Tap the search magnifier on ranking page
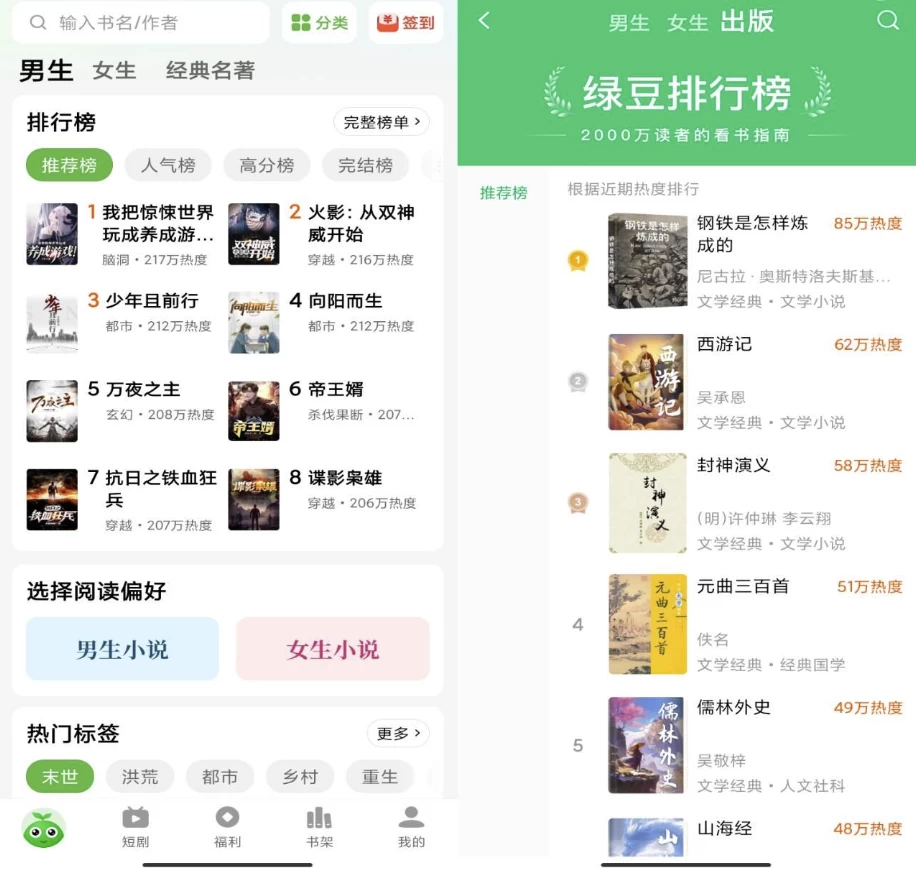The image size is (916, 869). click(887, 20)
